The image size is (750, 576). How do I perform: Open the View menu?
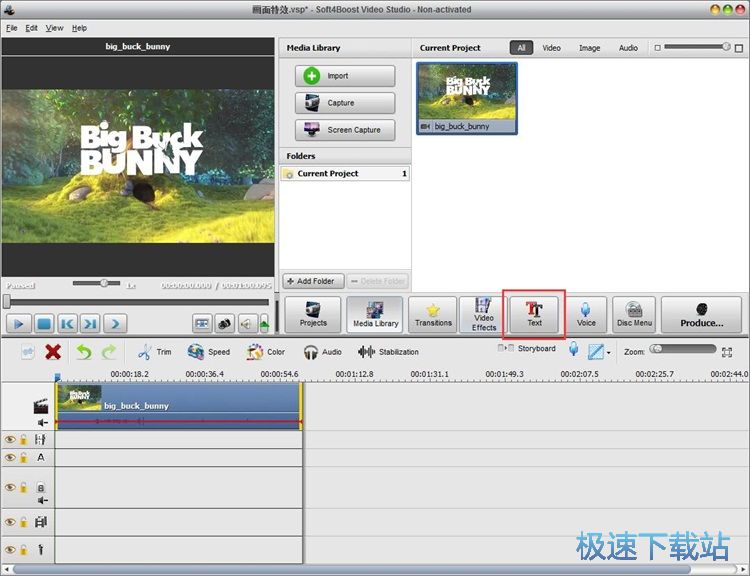54,28
